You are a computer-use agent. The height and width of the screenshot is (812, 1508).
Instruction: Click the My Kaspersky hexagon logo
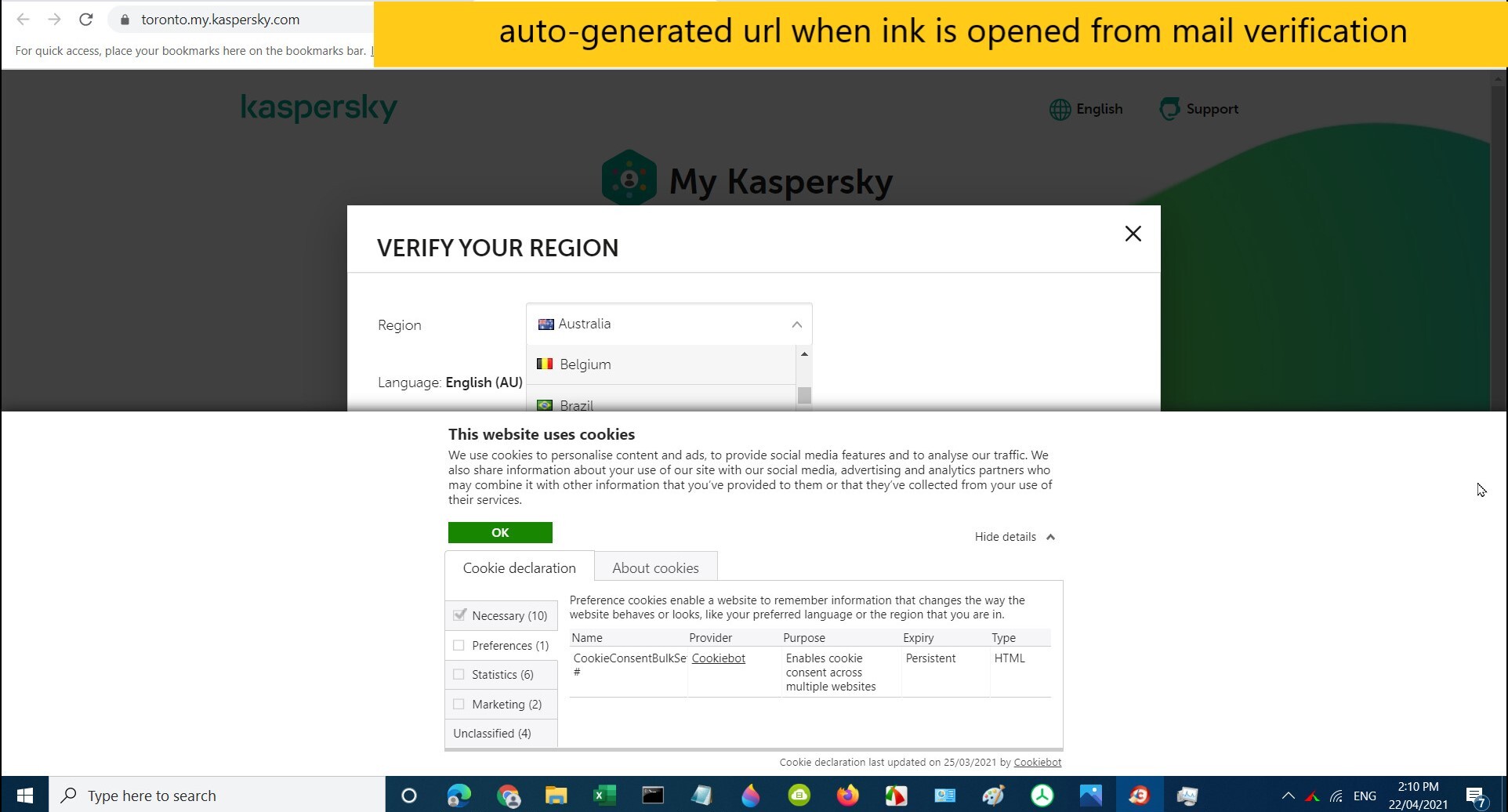[x=629, y=178]
